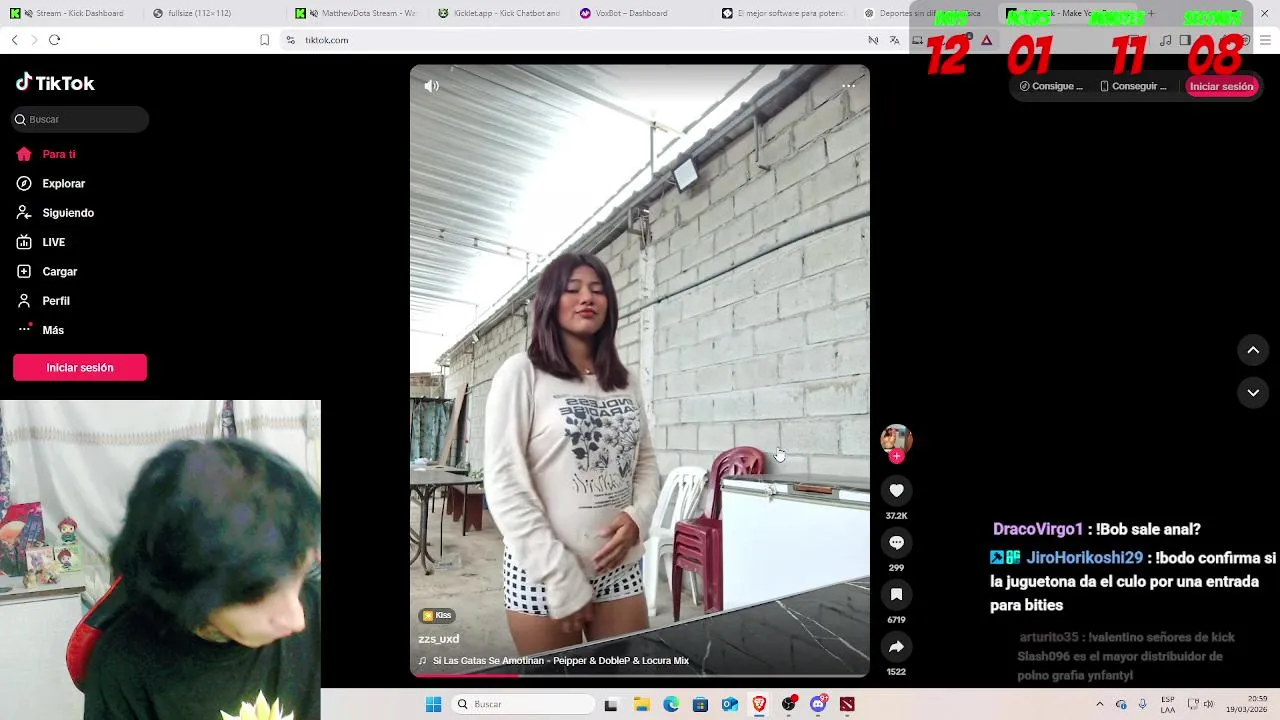Click the top-right Iniciar sesión button
This screenshot has height=720, width=1280.
[x=1221, y=86]
